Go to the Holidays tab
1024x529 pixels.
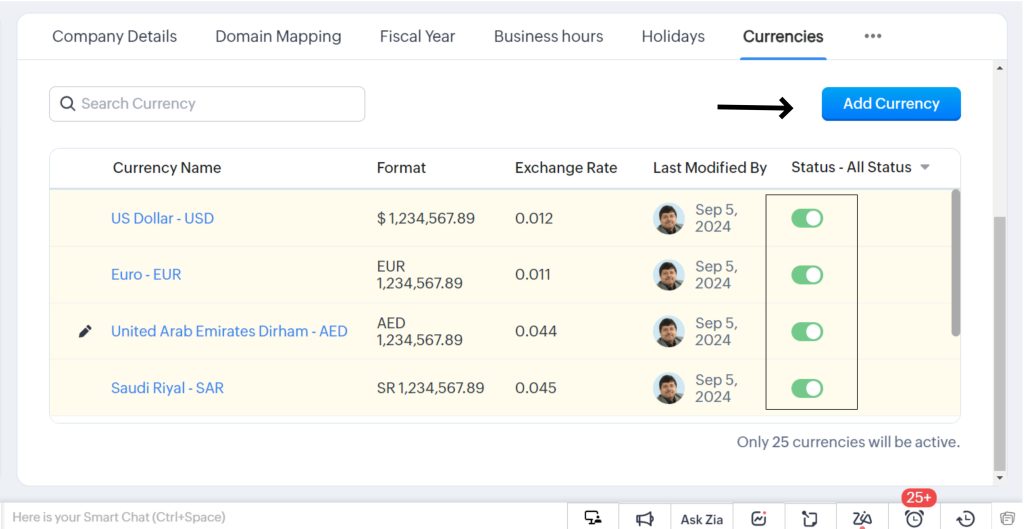[x=673, y=37]
